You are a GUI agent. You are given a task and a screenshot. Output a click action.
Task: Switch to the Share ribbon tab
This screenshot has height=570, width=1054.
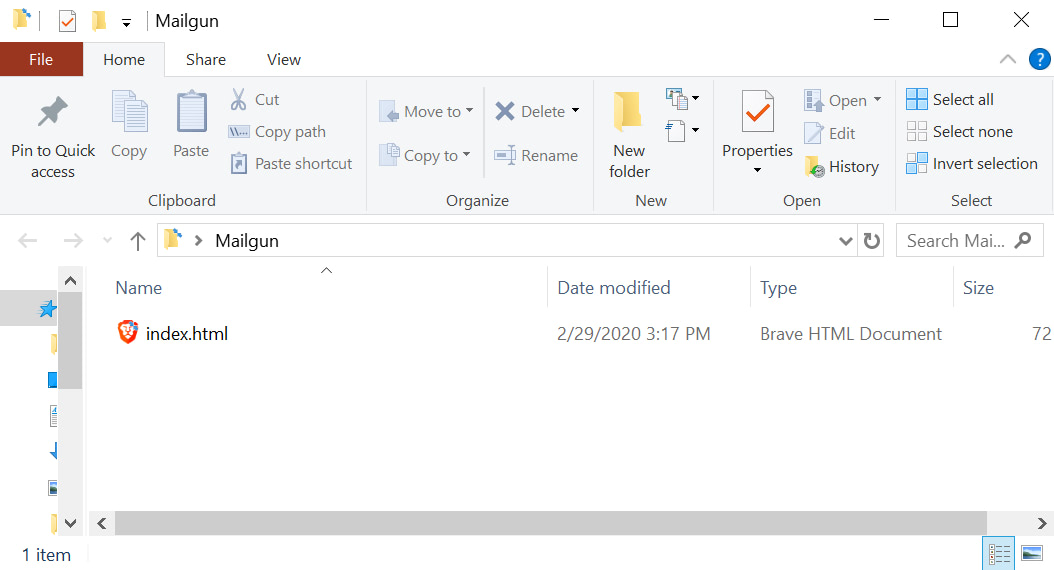pos(206,59)
